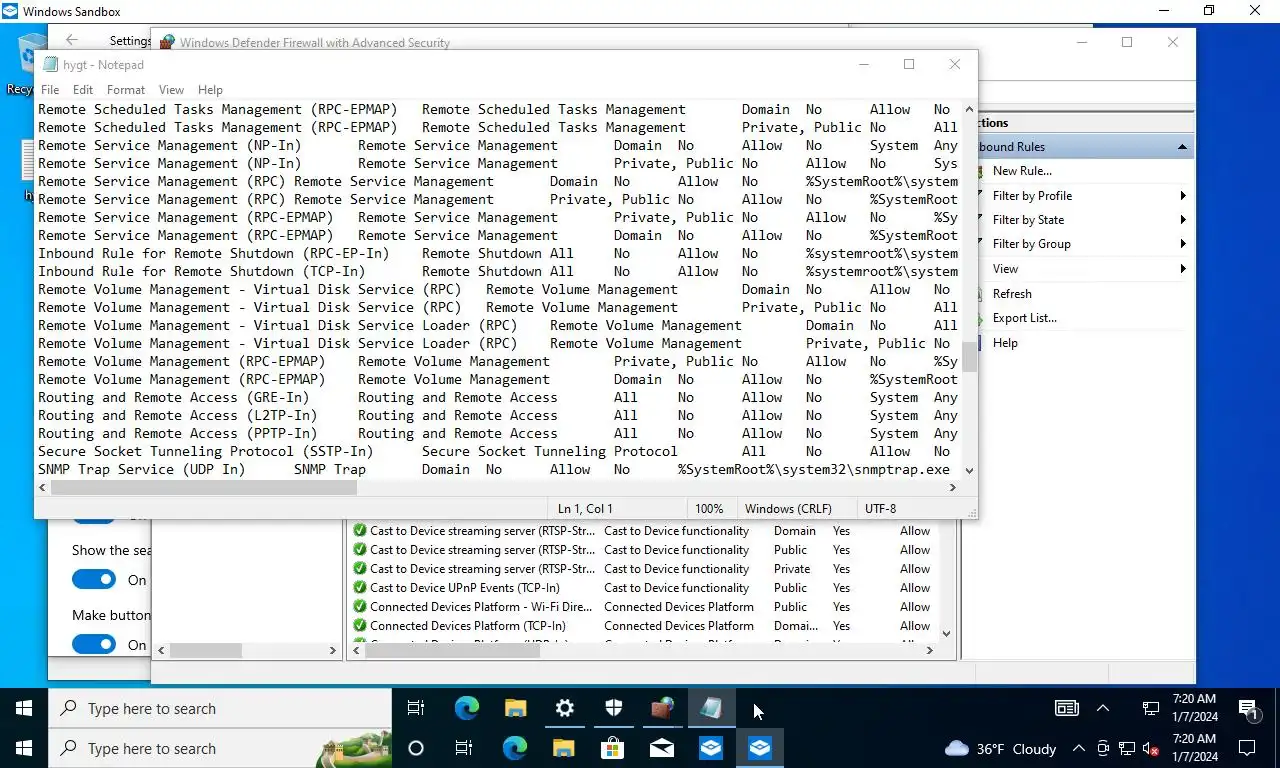Image resolution: width=1280 pixels, height=768 pixels.
Task: Collapse the Inbound Rules actions section
Action: click(x=1182, y=147)
